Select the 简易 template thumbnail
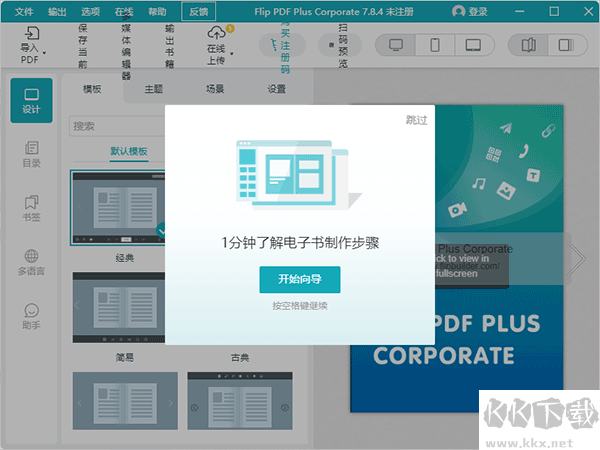The image size is (600, 450). (x=119, y=307)
